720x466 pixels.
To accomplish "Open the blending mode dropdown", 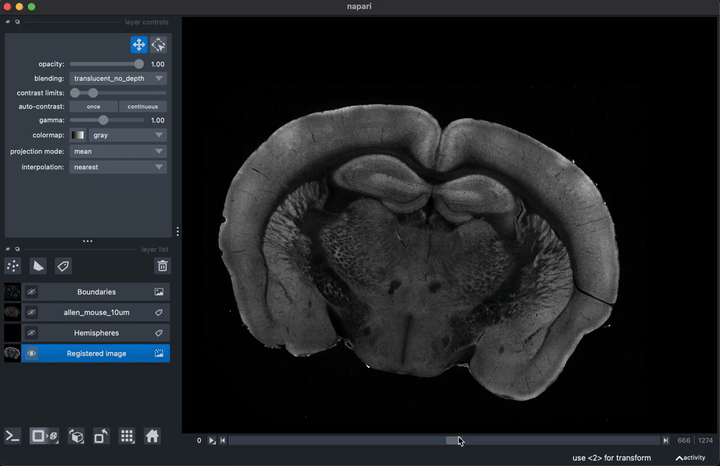I will [118, 78].
